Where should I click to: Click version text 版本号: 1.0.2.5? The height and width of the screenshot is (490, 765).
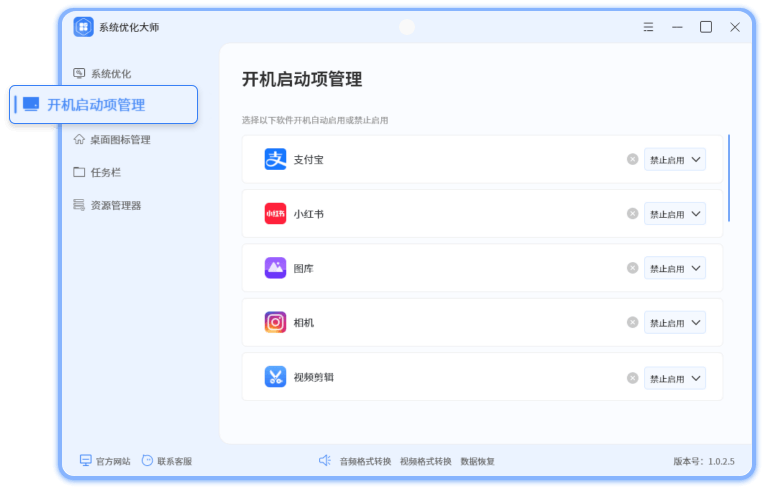pos(704,461)
